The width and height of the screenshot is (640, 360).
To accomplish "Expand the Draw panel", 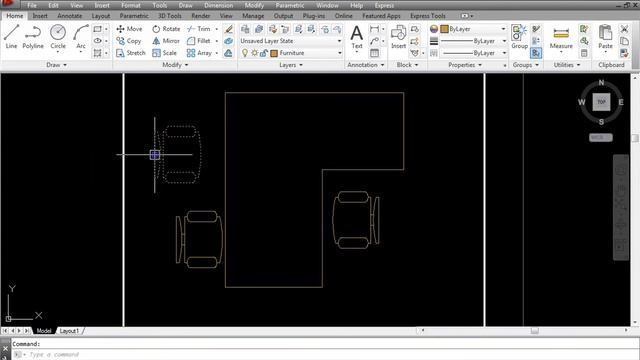I will pyautogui.click(x=56, y=65).
